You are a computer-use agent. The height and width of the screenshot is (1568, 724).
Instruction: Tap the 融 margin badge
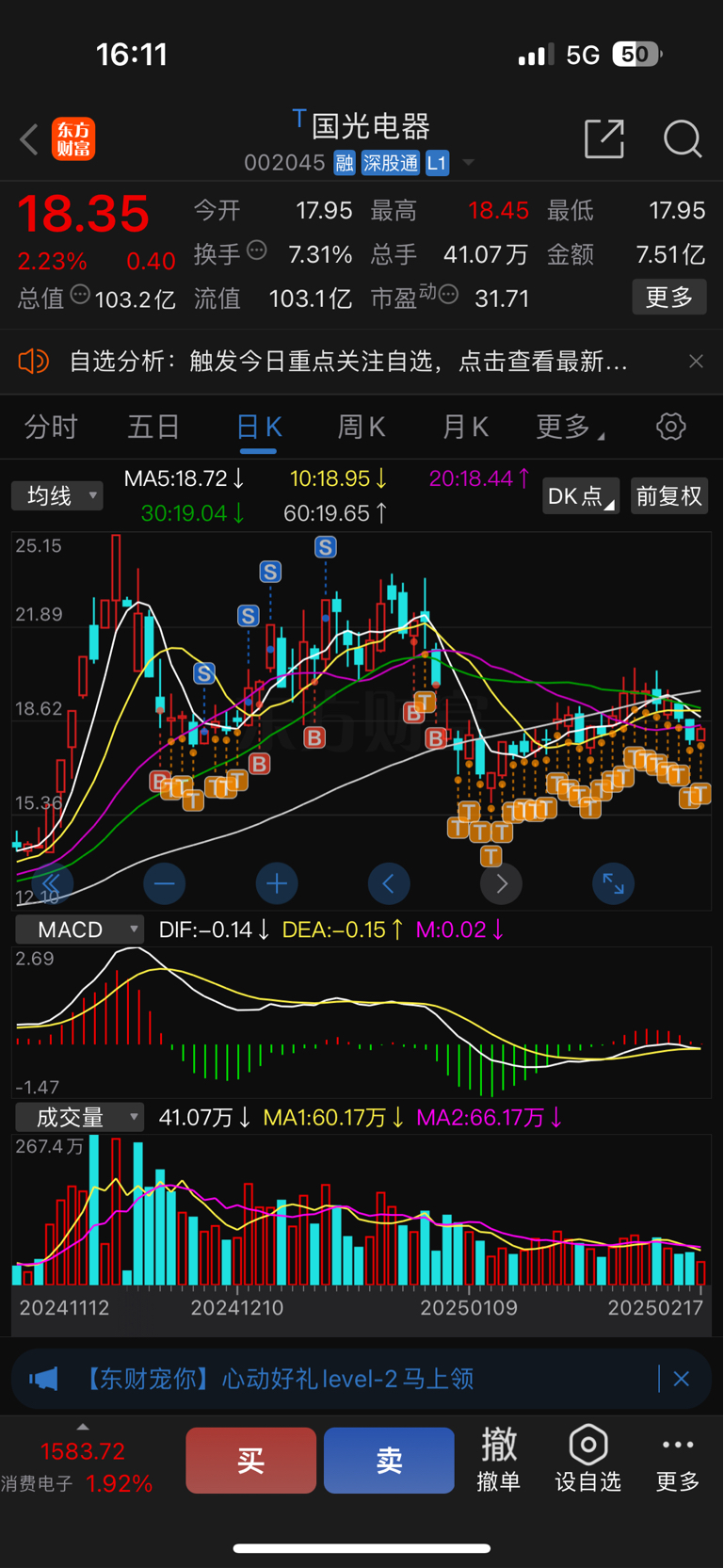(345, 163)
